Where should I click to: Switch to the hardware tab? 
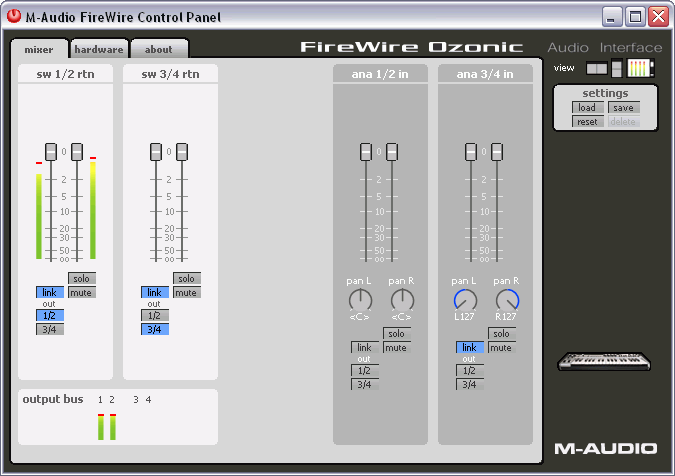coord(99,49)
